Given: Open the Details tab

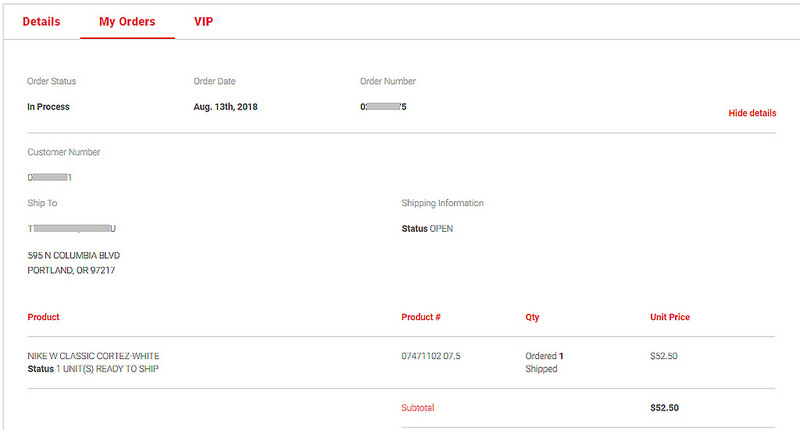Looking at the screenshot, I should pyautogui.click(x=41, y=21).
